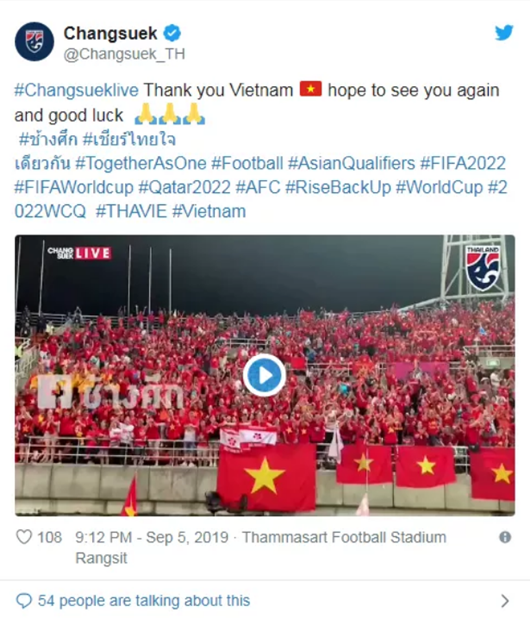Open the Changsuek profile avatar

pyautogui.click(x=34, y=42)
